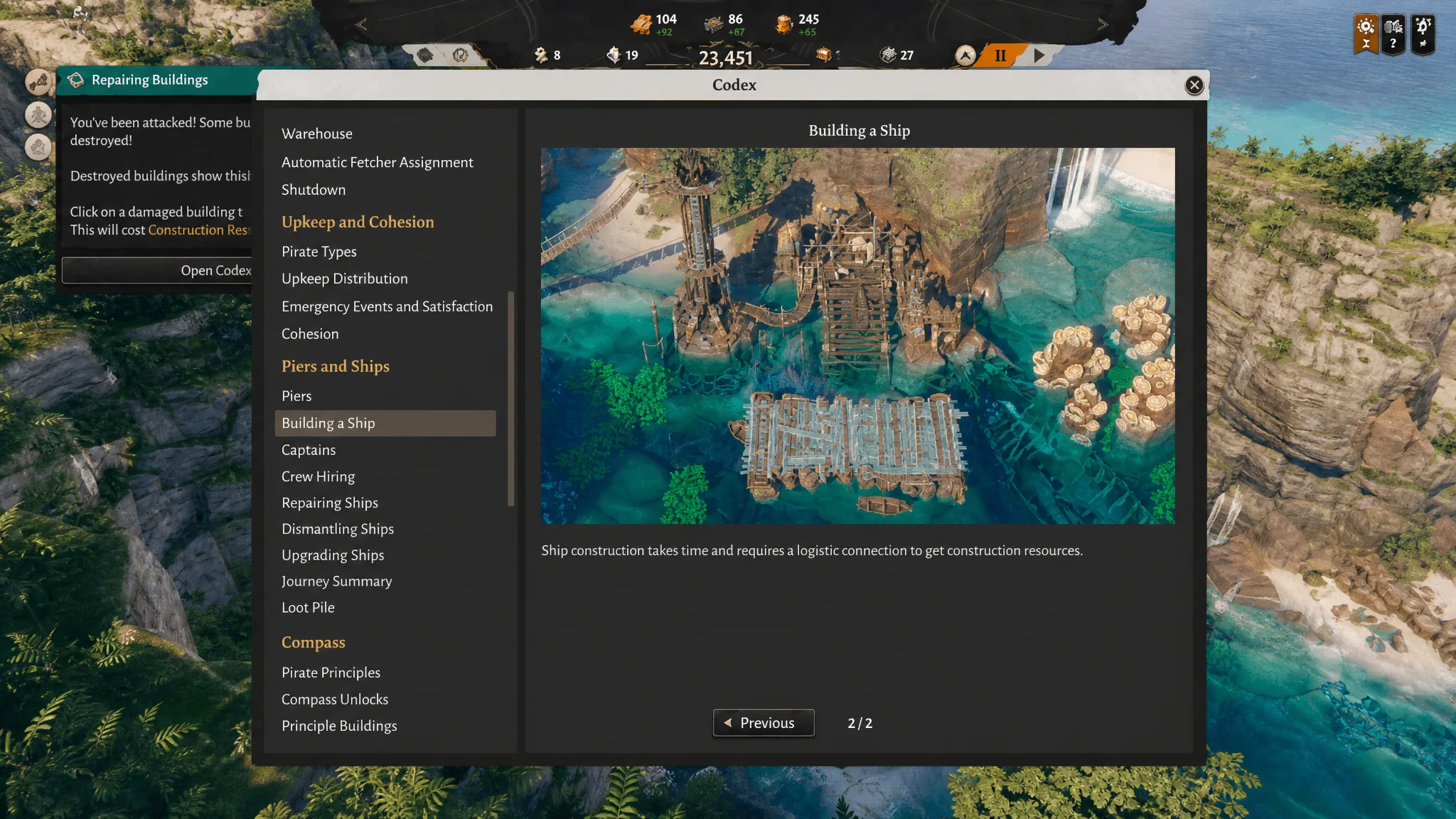Open the rope-coil emblem button in top bar
Viewport: 1456px width, 819px height.
coord(460,55)
